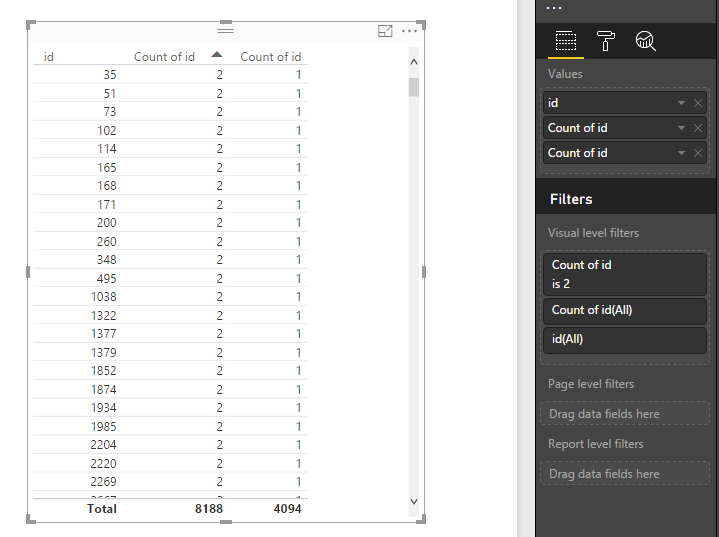Click the Focus mode icon on table visual

(x=385, y=31)
